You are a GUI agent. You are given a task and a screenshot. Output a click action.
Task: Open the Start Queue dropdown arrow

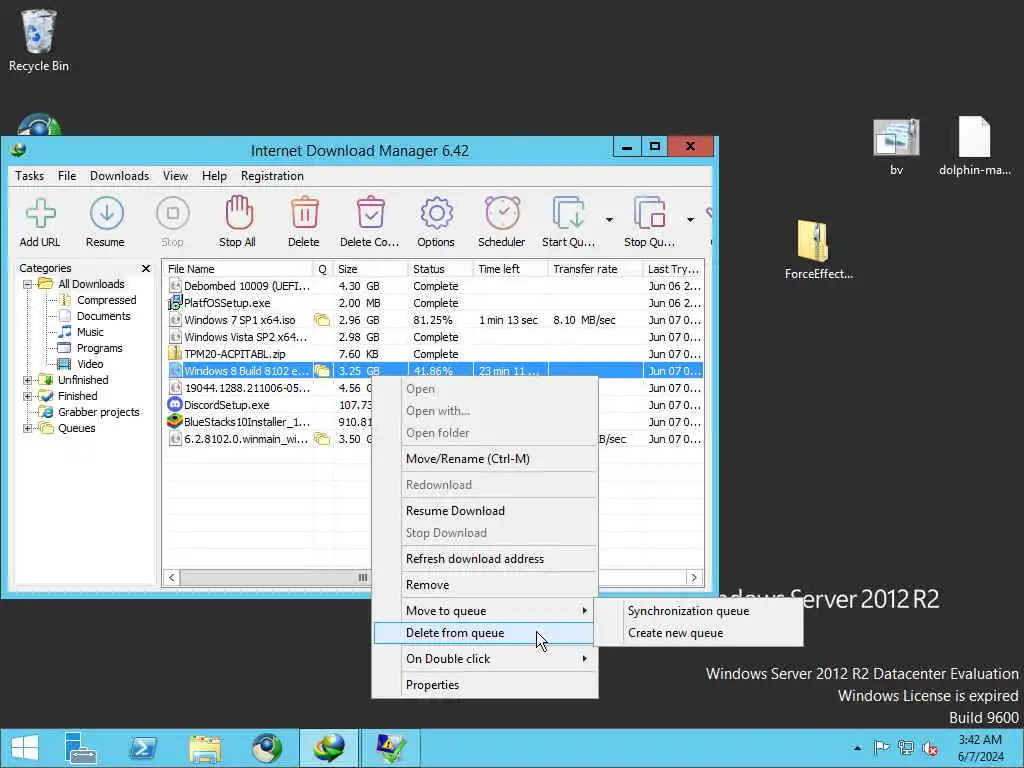point(609,220)
